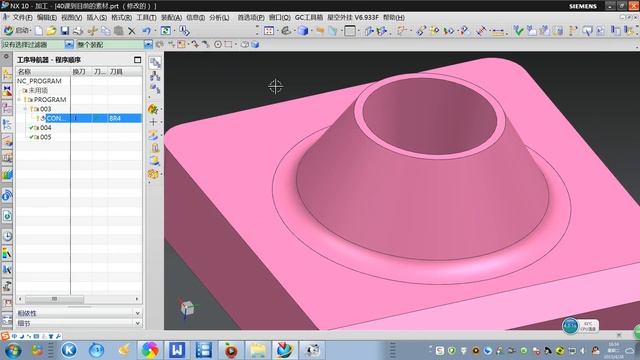Select the 005 program group
Image resolution: width=640 pixels, height=360 pixels.
click(x=45, y=137)
